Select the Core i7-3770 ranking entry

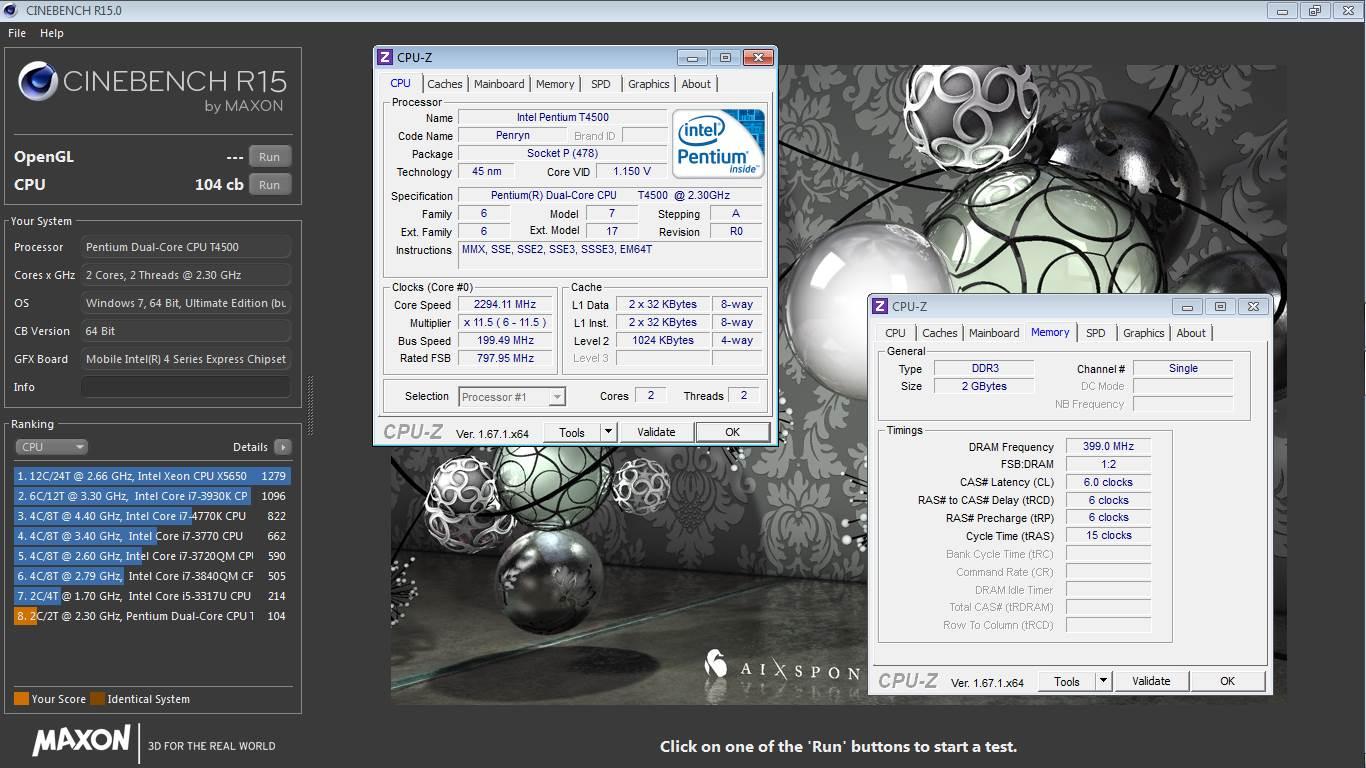click(x=152, y=536)
